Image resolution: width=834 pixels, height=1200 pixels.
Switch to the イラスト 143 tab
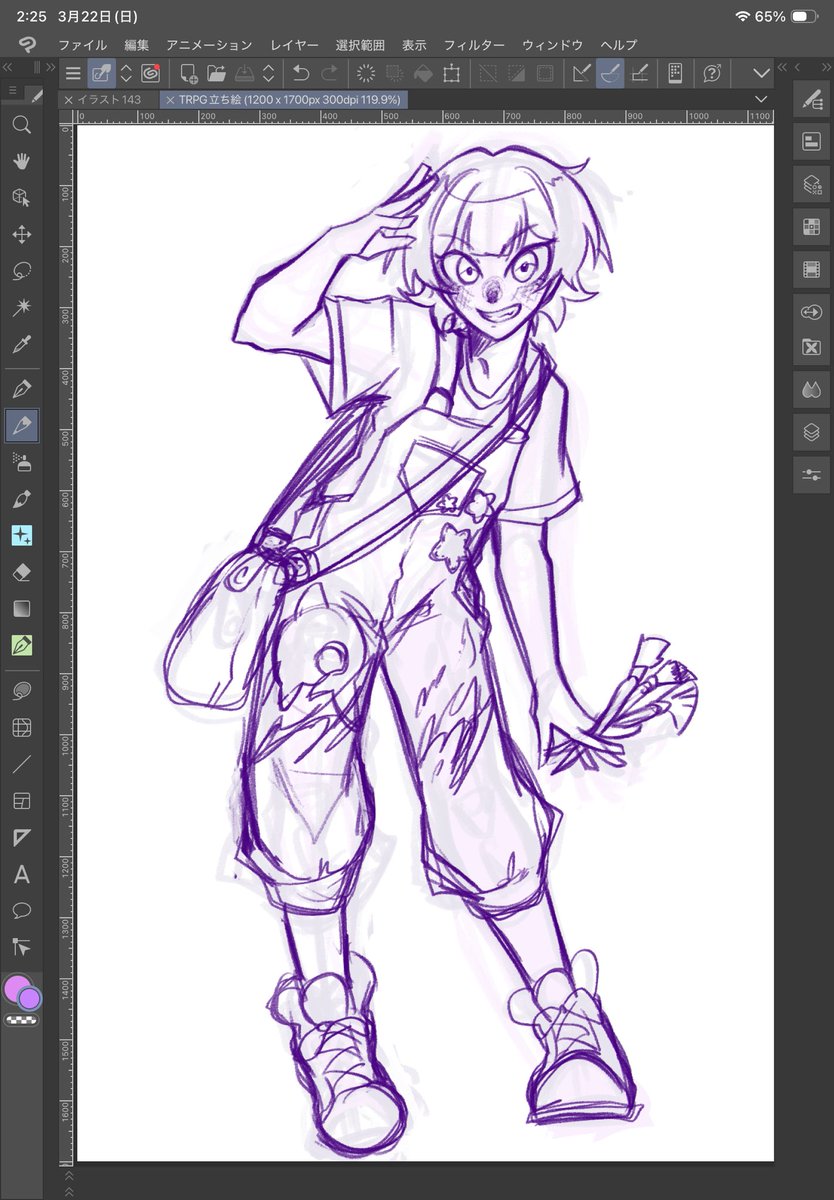109,100
